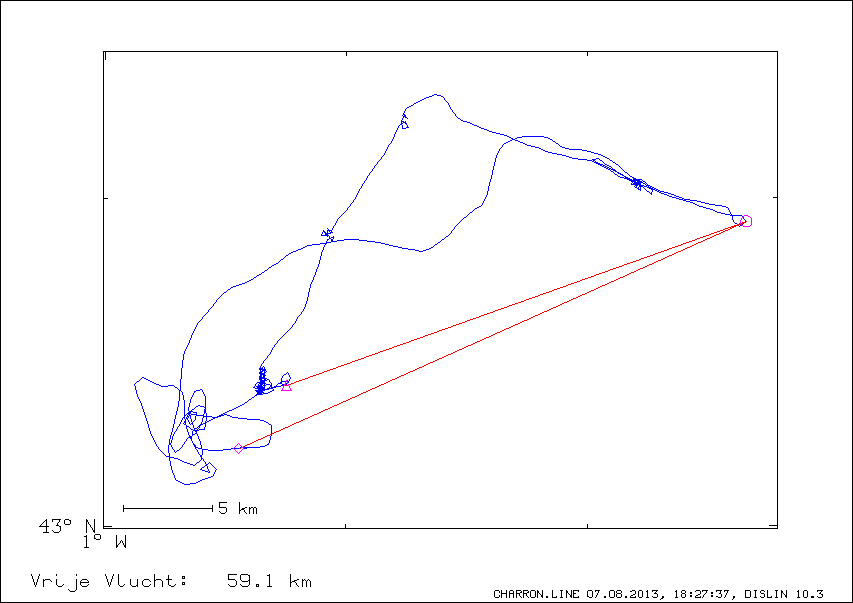Click the 5 km scale bar

pyautogui.click(x=168, y=508)
